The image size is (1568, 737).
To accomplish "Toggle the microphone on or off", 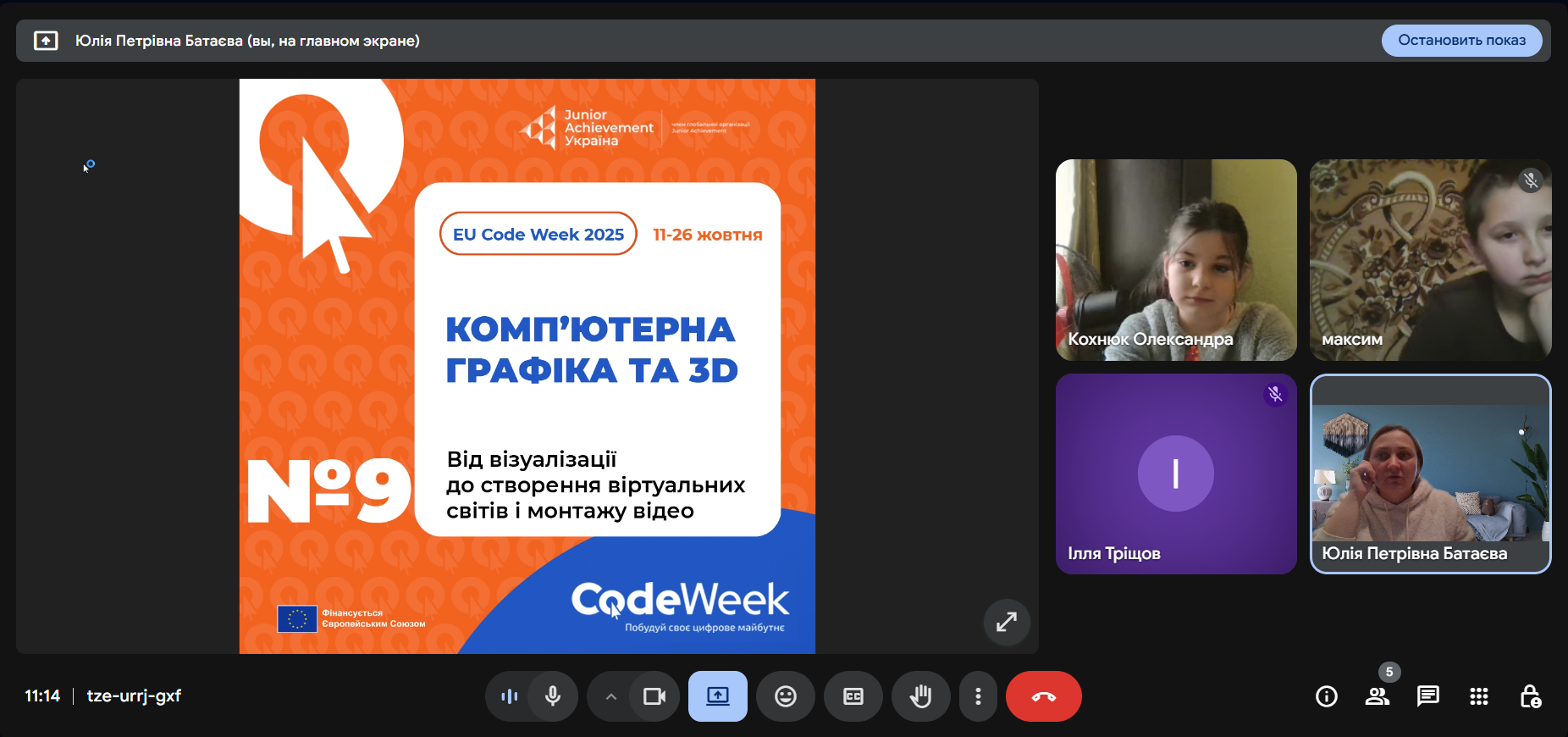I will click(553, 696).
